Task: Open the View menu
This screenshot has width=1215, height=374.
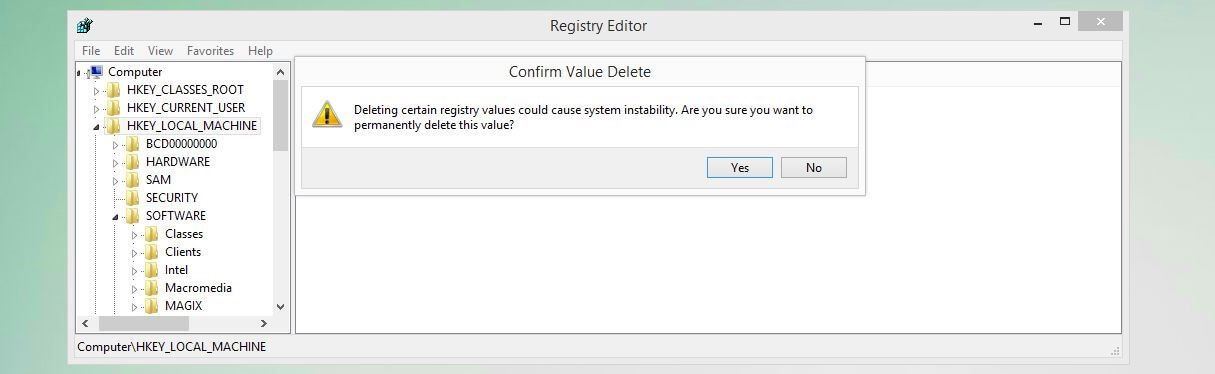Action: pyautogui.click(x=160, y=51)
